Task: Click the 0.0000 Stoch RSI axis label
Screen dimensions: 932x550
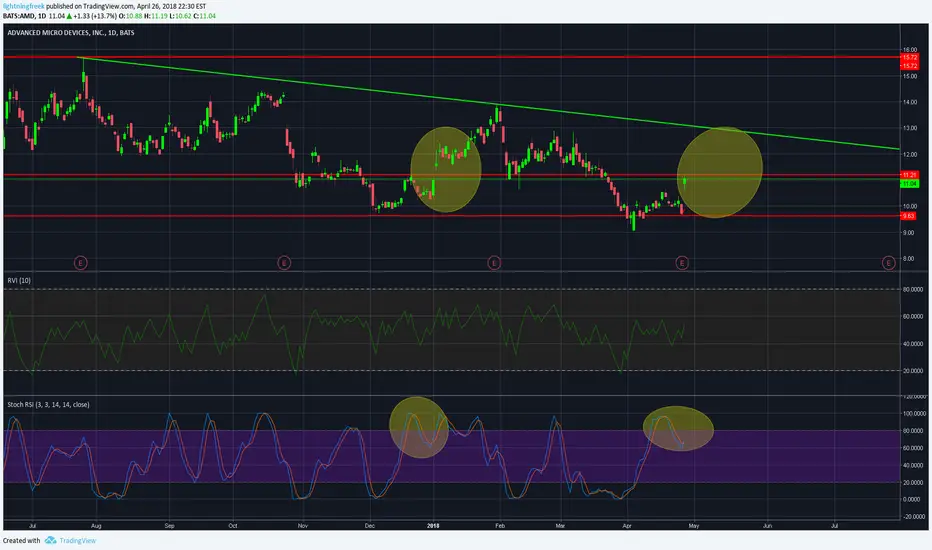Action: pos(912,499)
